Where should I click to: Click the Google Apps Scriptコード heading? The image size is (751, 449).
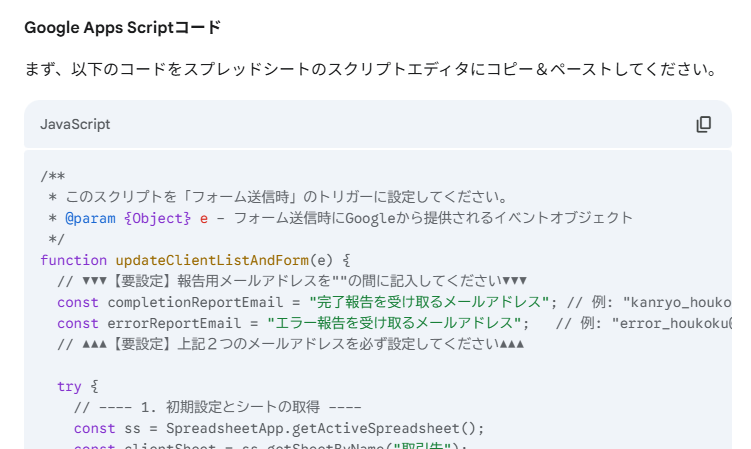point(123,27)
